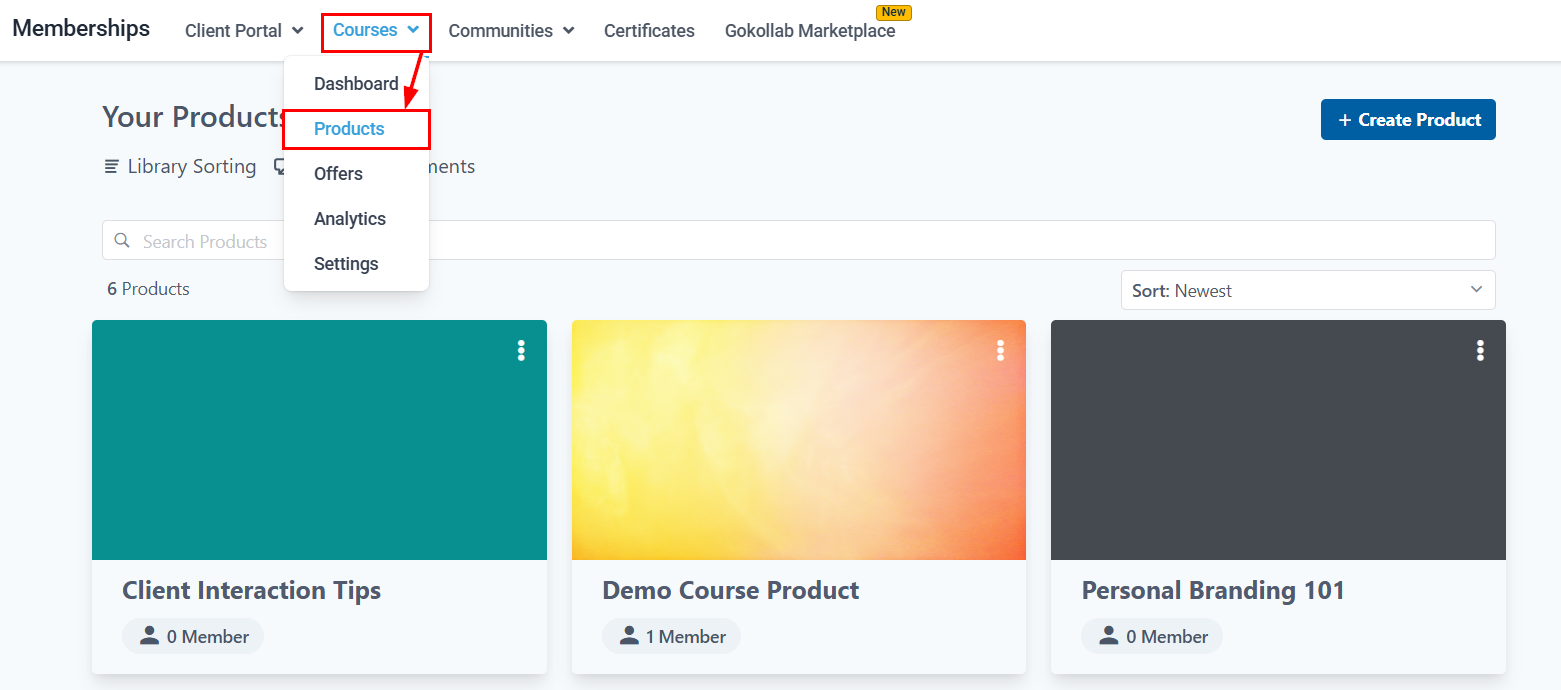Click the Library Sorting list icon
This screenshot has width=1561, height=690.
pyautogui.click(x=112, y=166)
